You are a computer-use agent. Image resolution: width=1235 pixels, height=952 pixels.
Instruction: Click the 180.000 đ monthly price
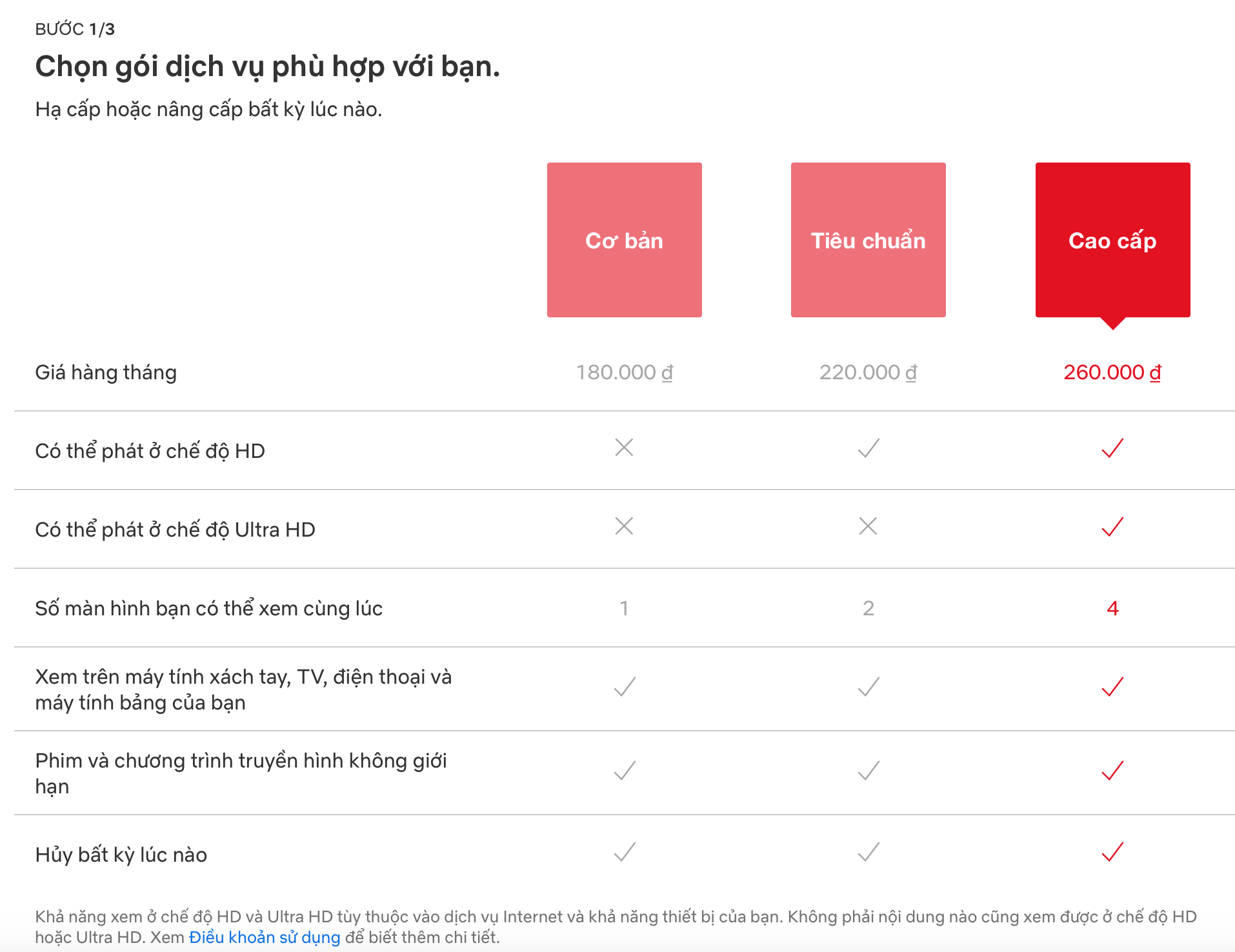coord(623,372)
